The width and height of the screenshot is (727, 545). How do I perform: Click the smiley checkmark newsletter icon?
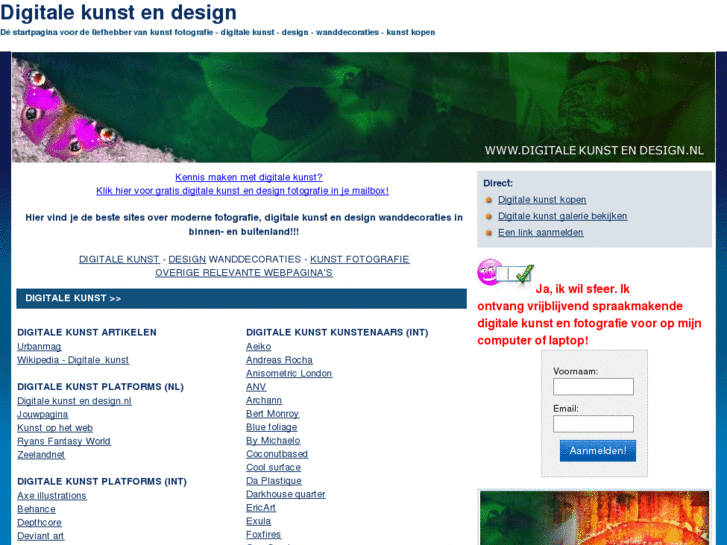pyautogui.click(x=505, y=272)
